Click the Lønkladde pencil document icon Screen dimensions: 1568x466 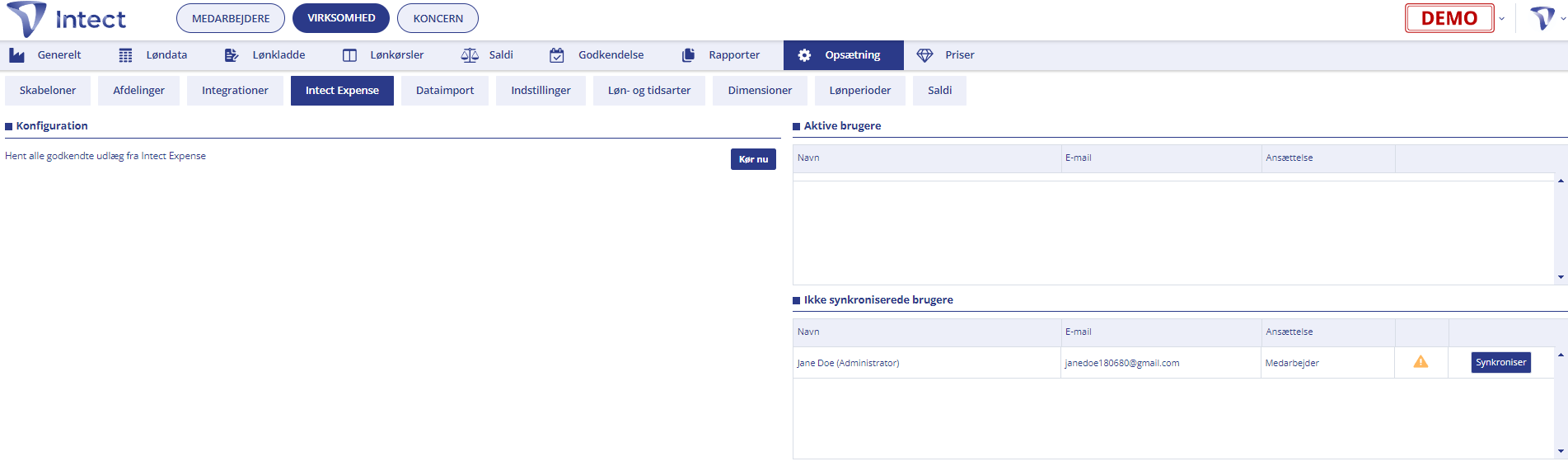pos(232,55)
